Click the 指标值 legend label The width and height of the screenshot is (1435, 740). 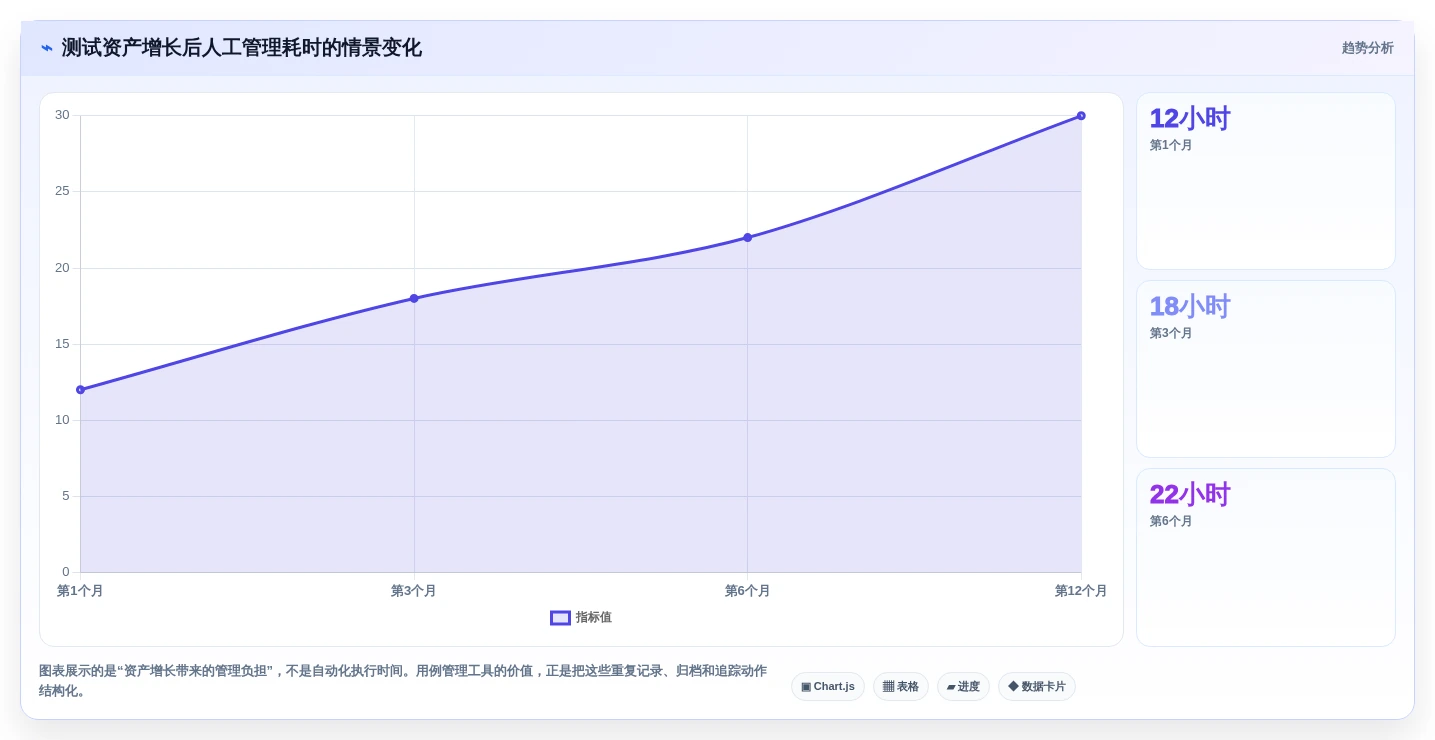(x=593, y=618)
